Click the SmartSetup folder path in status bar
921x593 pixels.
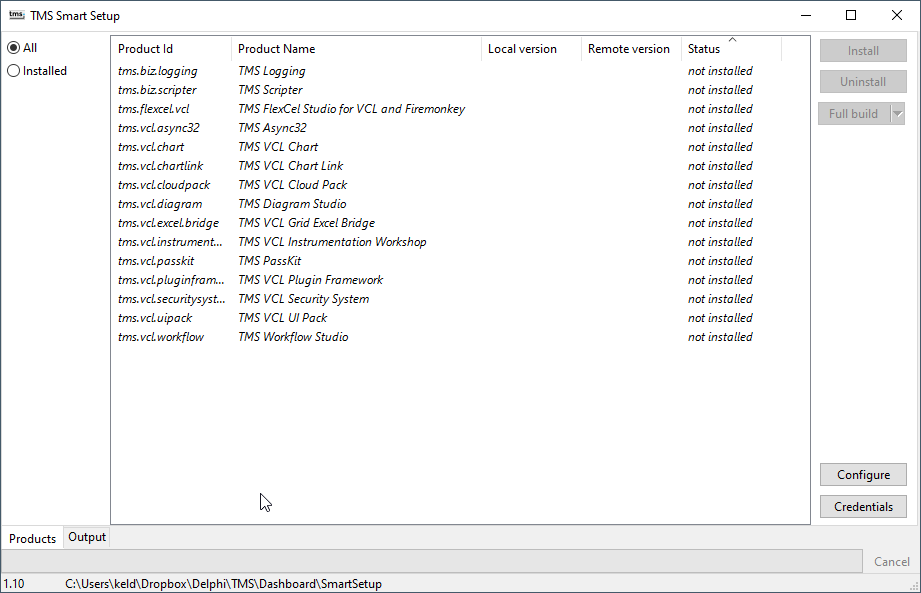[223, 584]
